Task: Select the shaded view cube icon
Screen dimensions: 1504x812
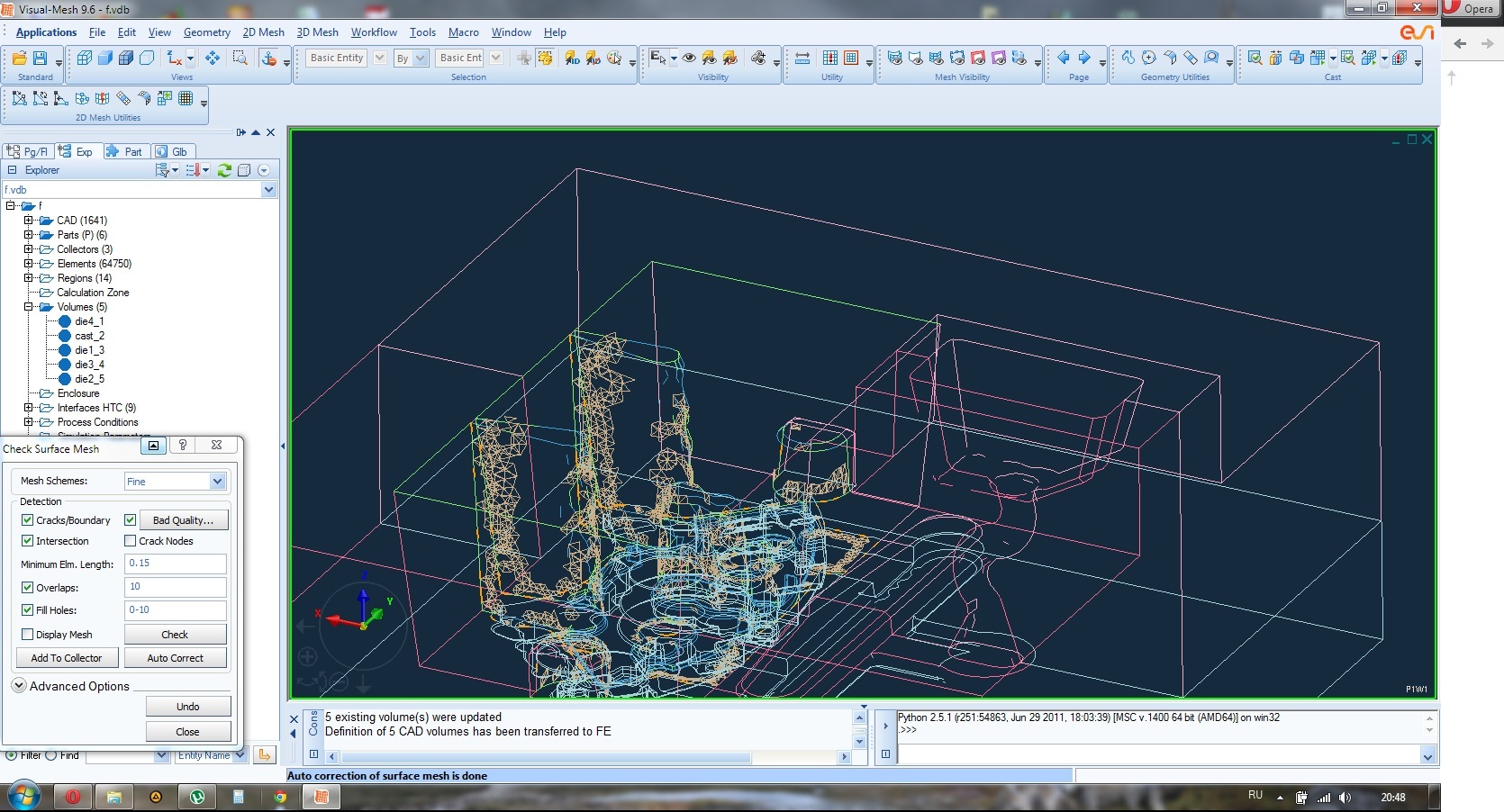Action: pyautogui.click(x=105, y=58)
